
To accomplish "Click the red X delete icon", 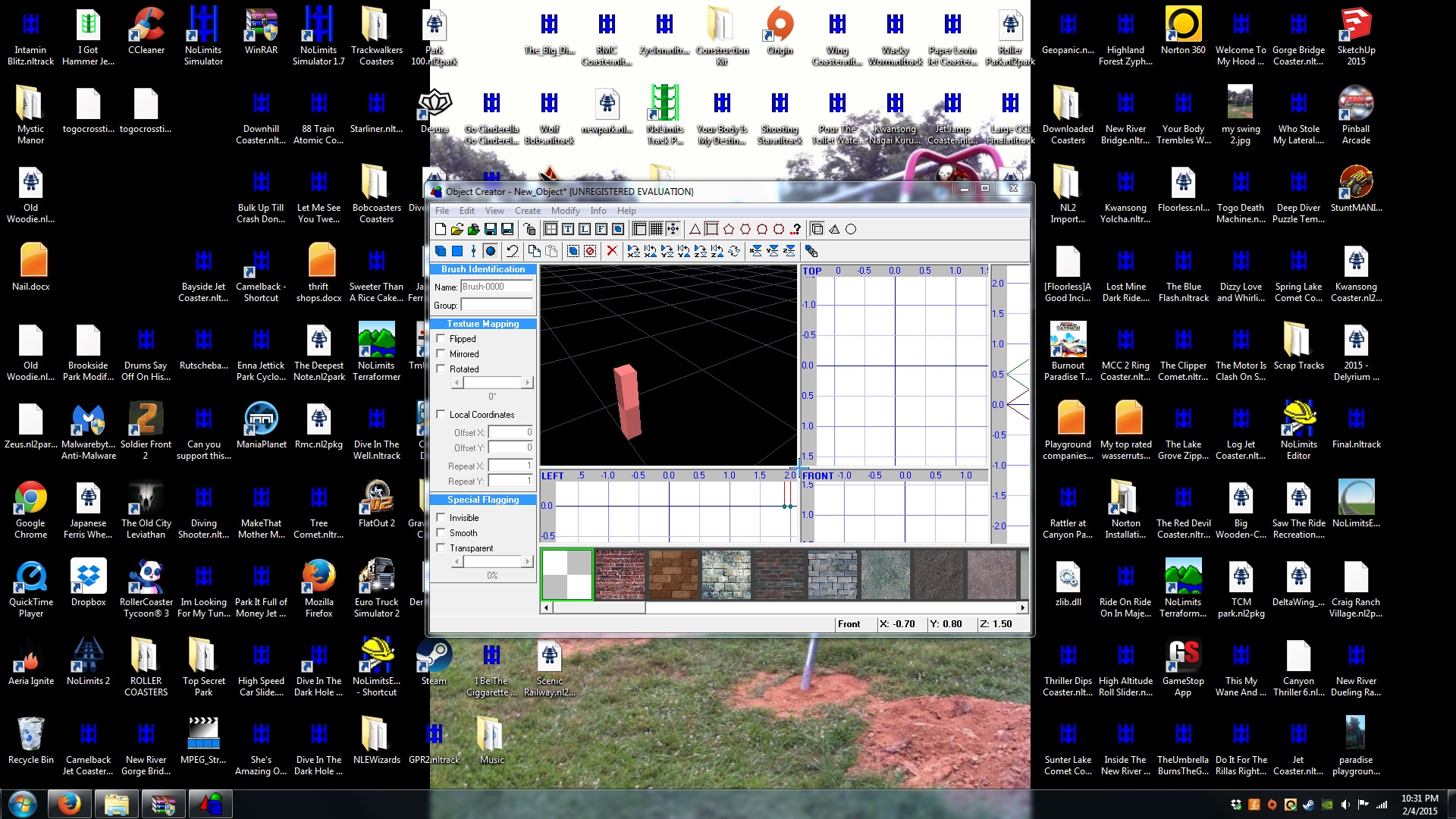I will pyautogui.click(x=612, y=251).
